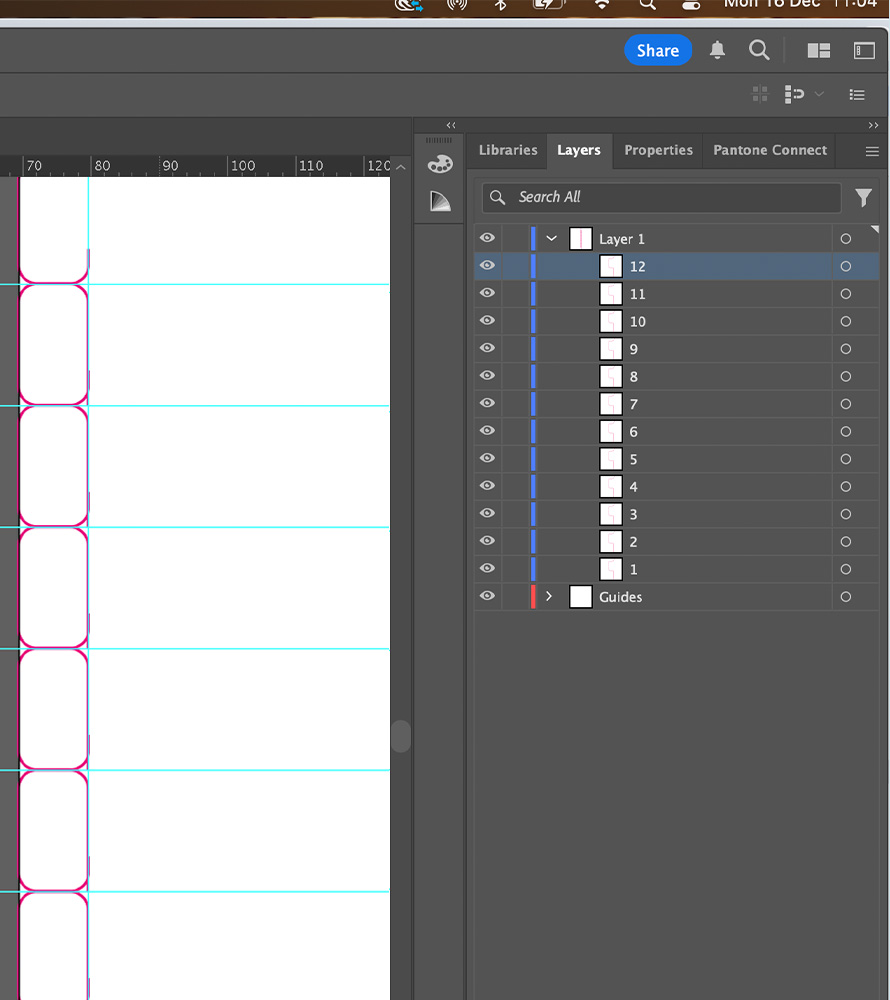Viewport: 890px width, 1000px height.
Task: Open the snap options dropdown arrow
Action: (x=819, y=94)
